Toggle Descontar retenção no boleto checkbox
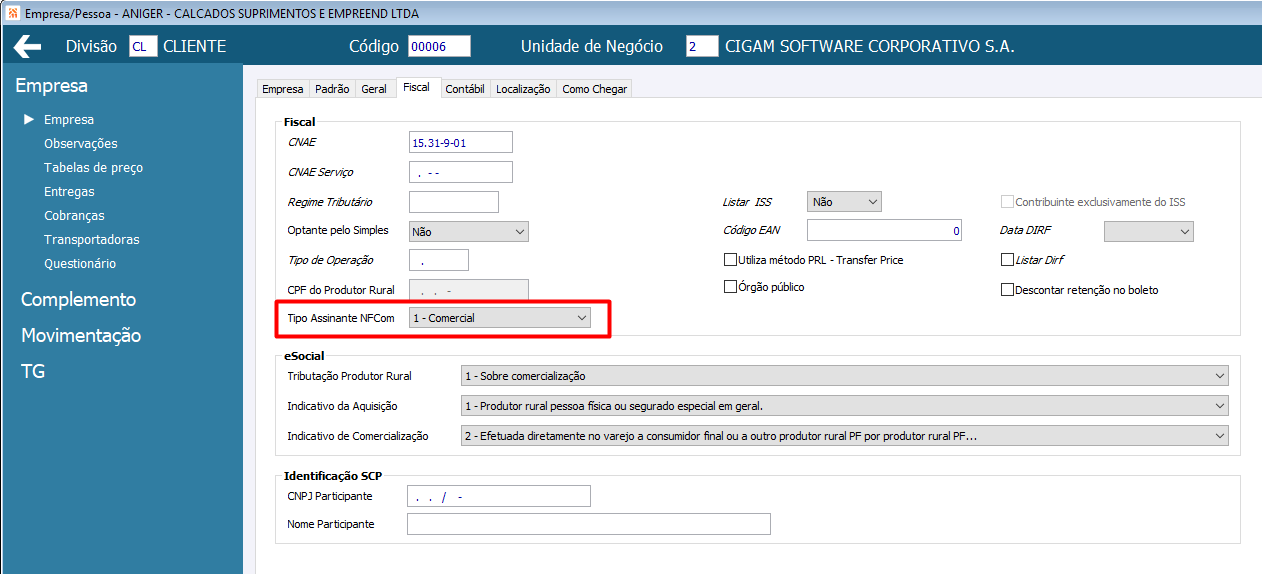 tap(1007, 290)
